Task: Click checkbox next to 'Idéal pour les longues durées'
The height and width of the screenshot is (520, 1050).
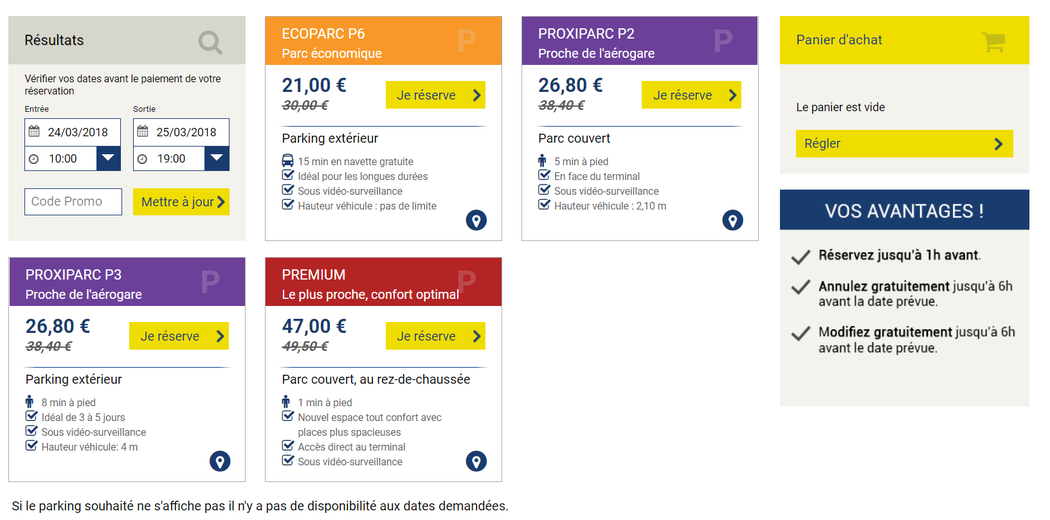Action: [x=288, y=176]
